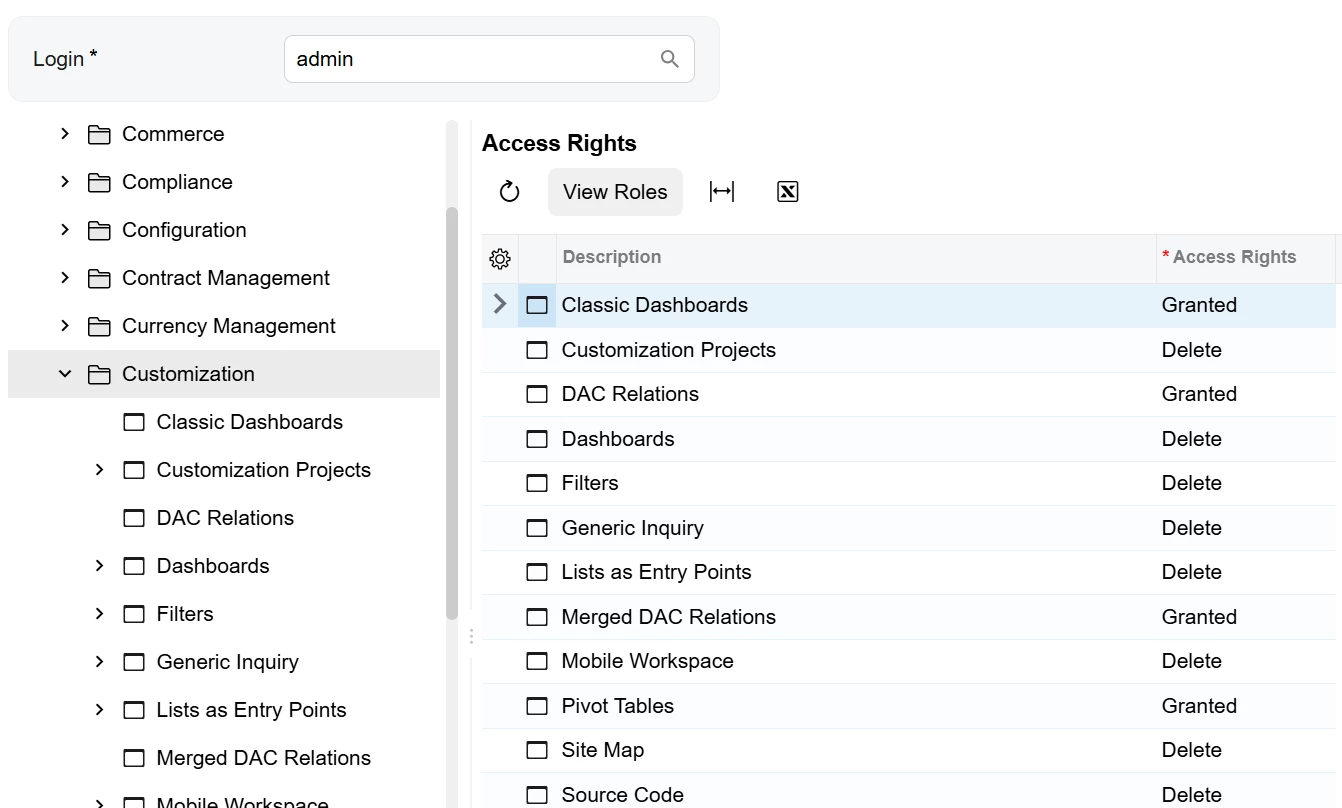The height and width of the screenshot is (808, 1342).
Task: Expand the Generic Inquiry tree node
Action: coord(99,662)
